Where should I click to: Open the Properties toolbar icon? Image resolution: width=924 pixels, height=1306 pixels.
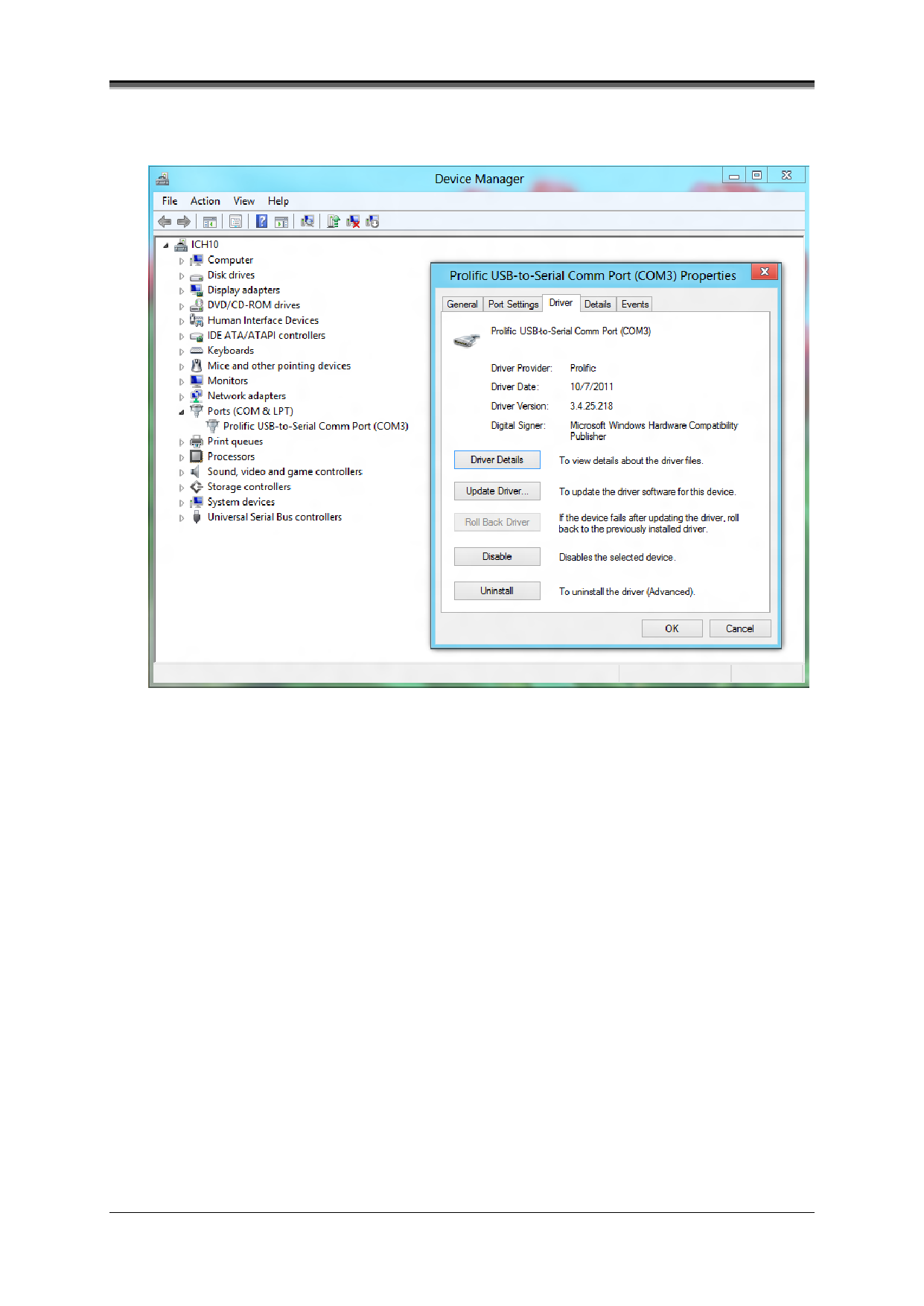pos(235,222)
